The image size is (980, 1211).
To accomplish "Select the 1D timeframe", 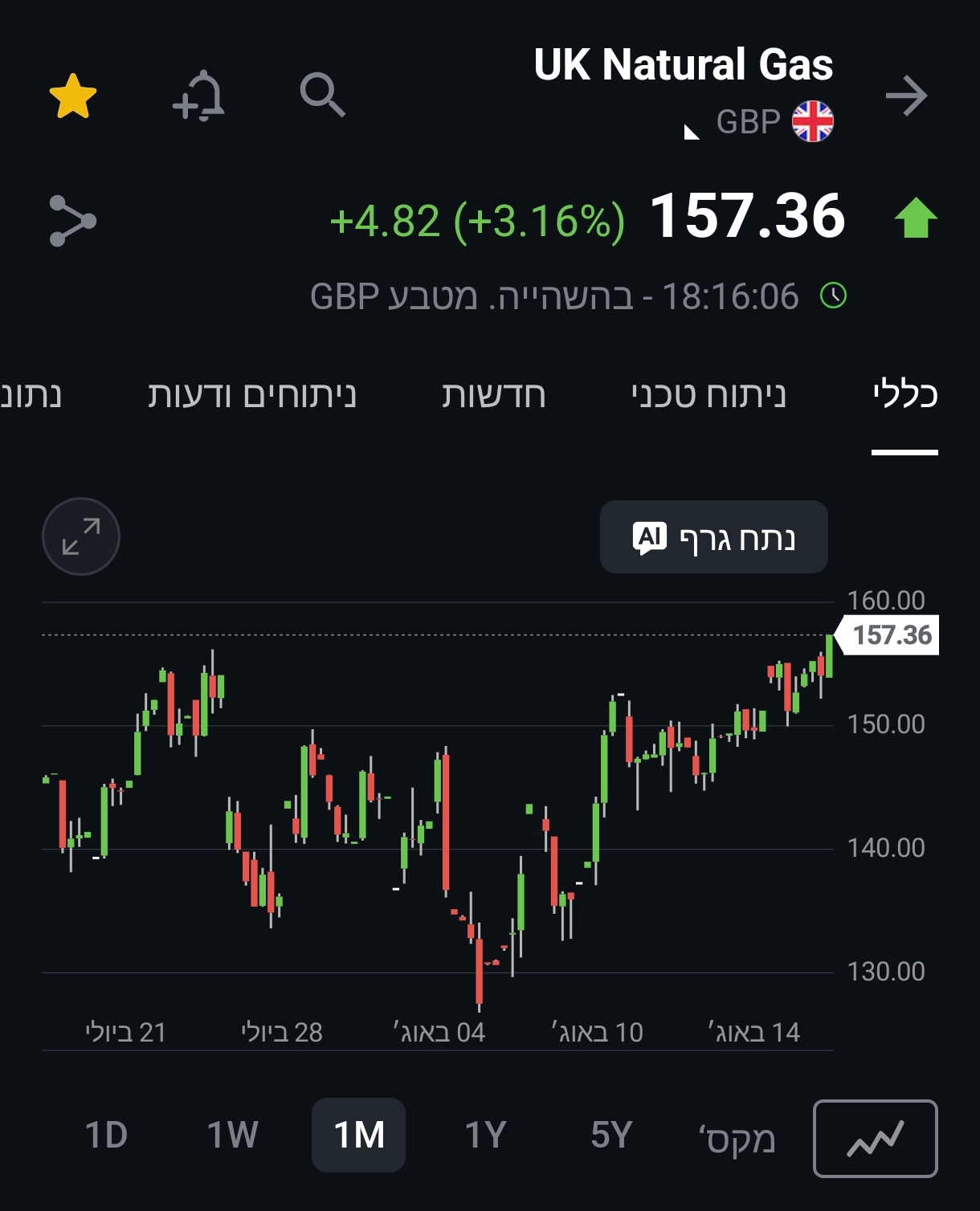I will click(106, 1136).
